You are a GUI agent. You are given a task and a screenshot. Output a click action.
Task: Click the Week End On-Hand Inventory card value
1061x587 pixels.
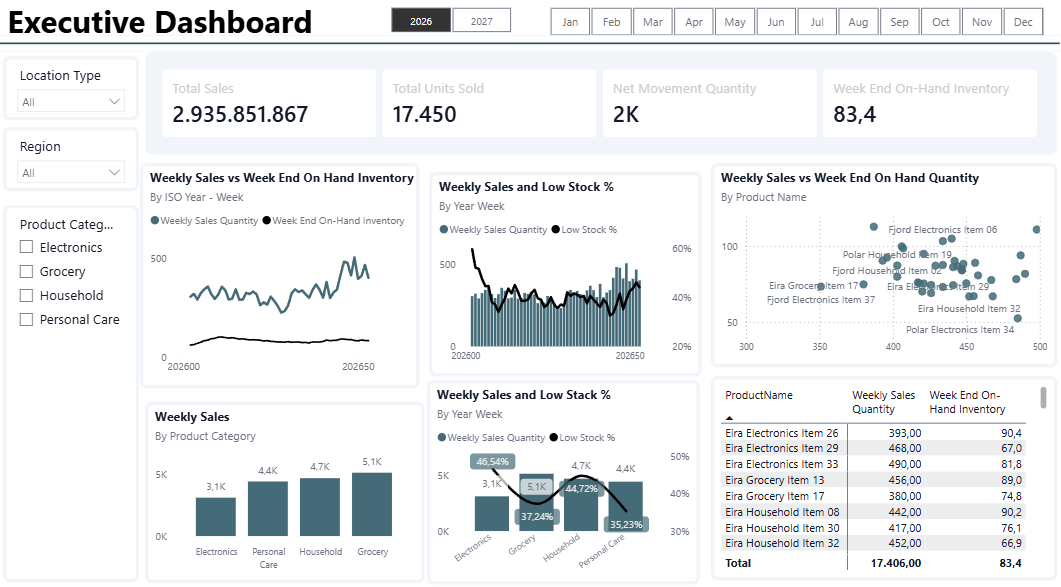pos(854,114)
